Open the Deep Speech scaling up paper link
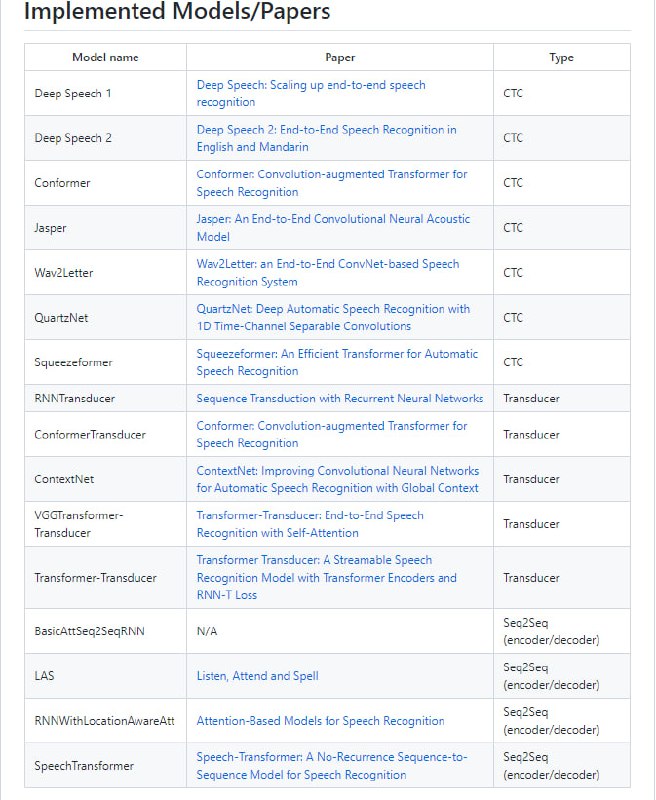Screen dimensions: 656x800 tap(310, 85)
